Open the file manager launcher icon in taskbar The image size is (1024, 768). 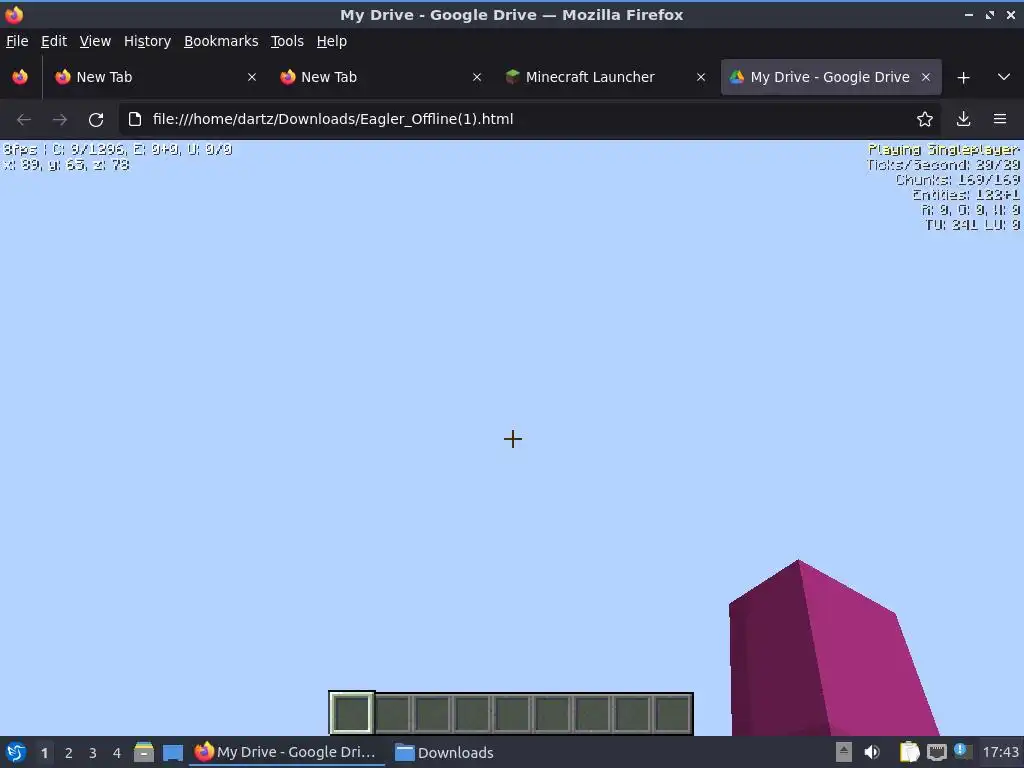tap(144, 752)
